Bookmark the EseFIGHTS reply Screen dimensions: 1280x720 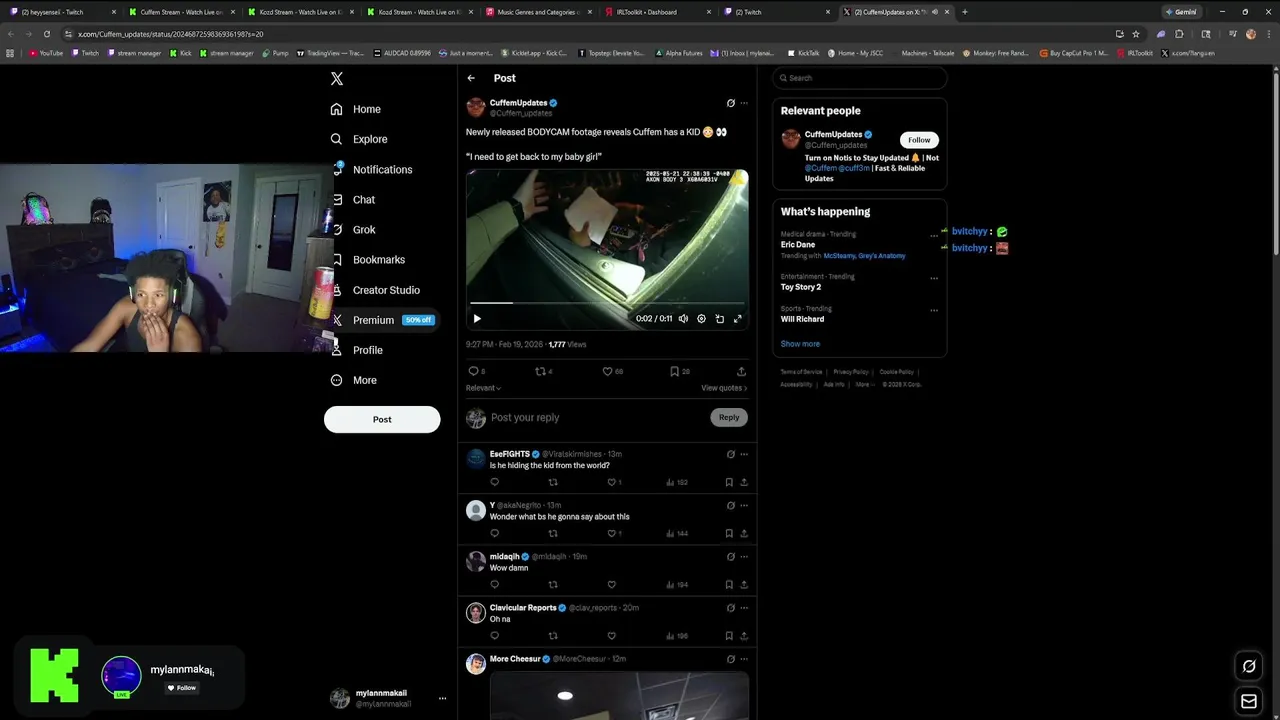[729, 482]
